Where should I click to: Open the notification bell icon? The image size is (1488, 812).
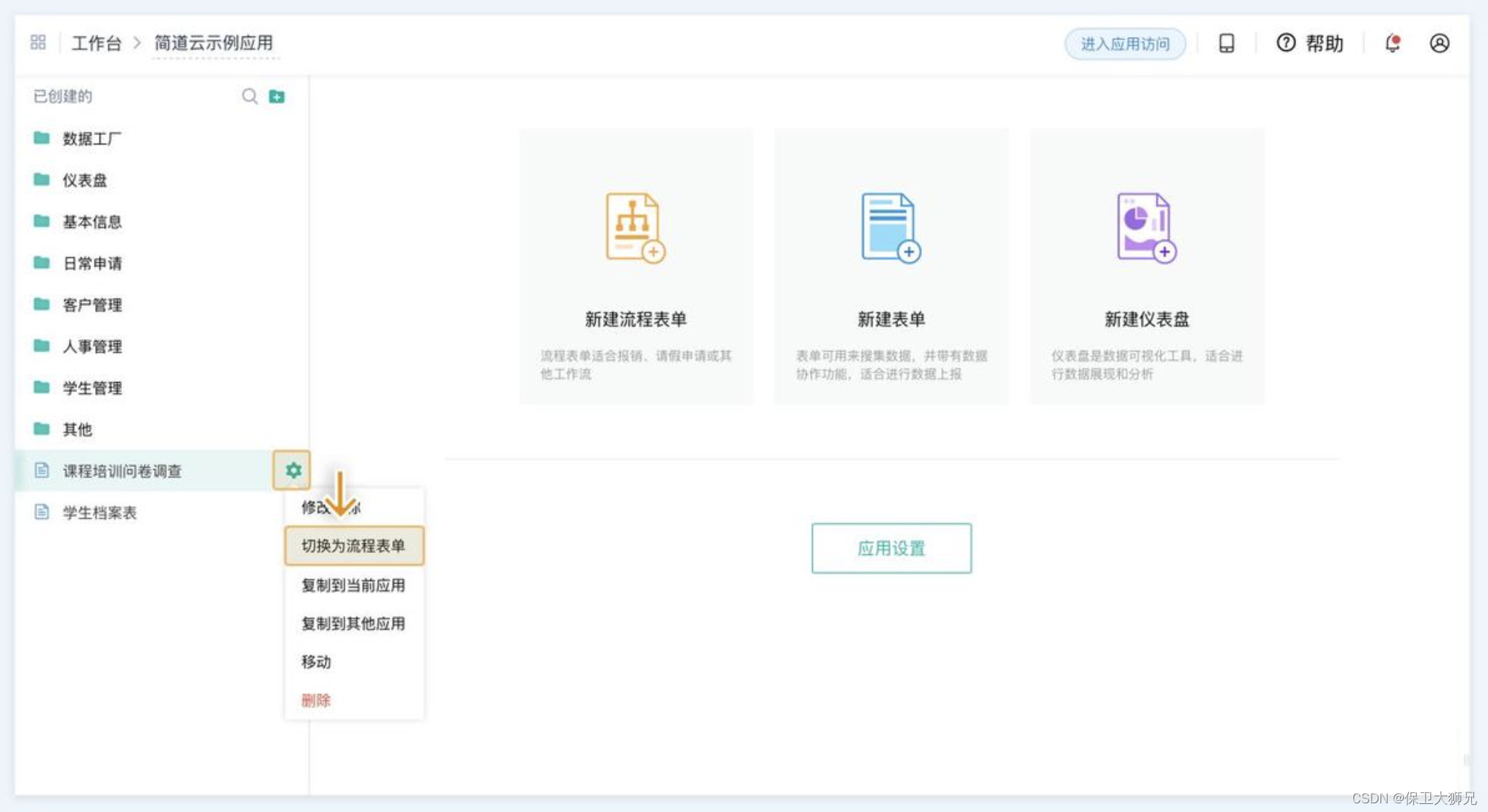point(1392,43)
